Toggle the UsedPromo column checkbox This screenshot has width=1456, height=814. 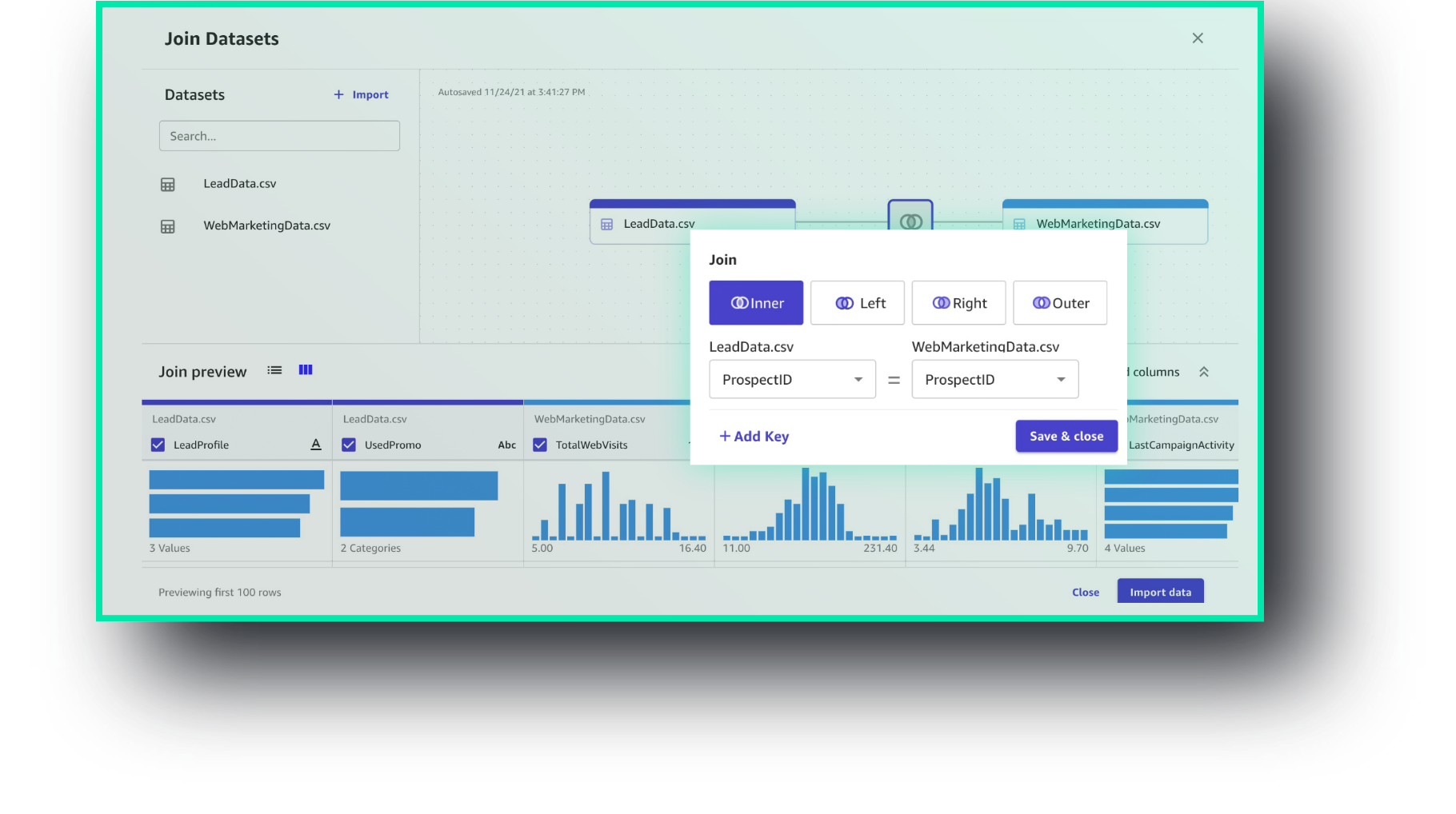(349, 445)
